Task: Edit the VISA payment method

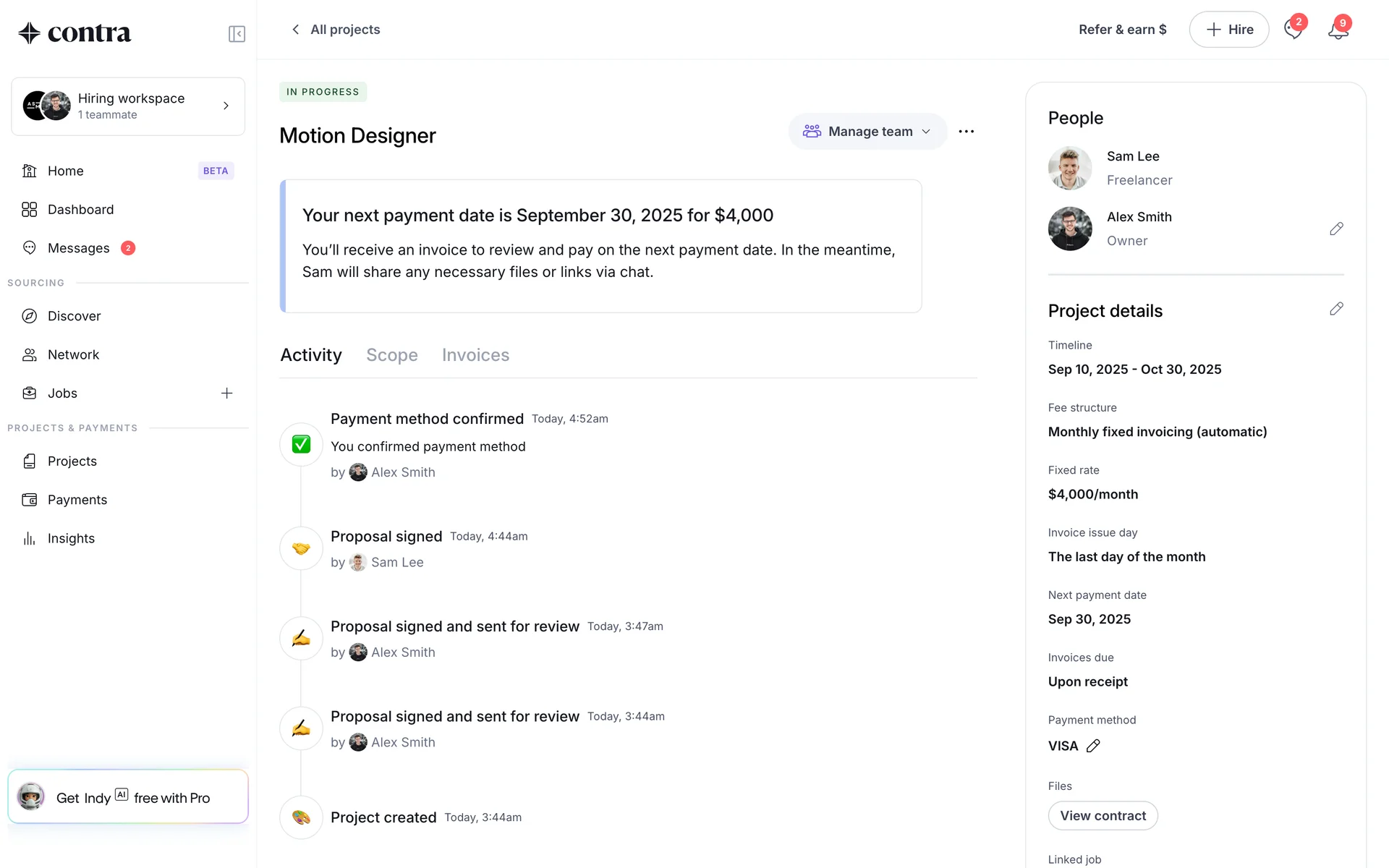Action: (x=1093, y=746)
